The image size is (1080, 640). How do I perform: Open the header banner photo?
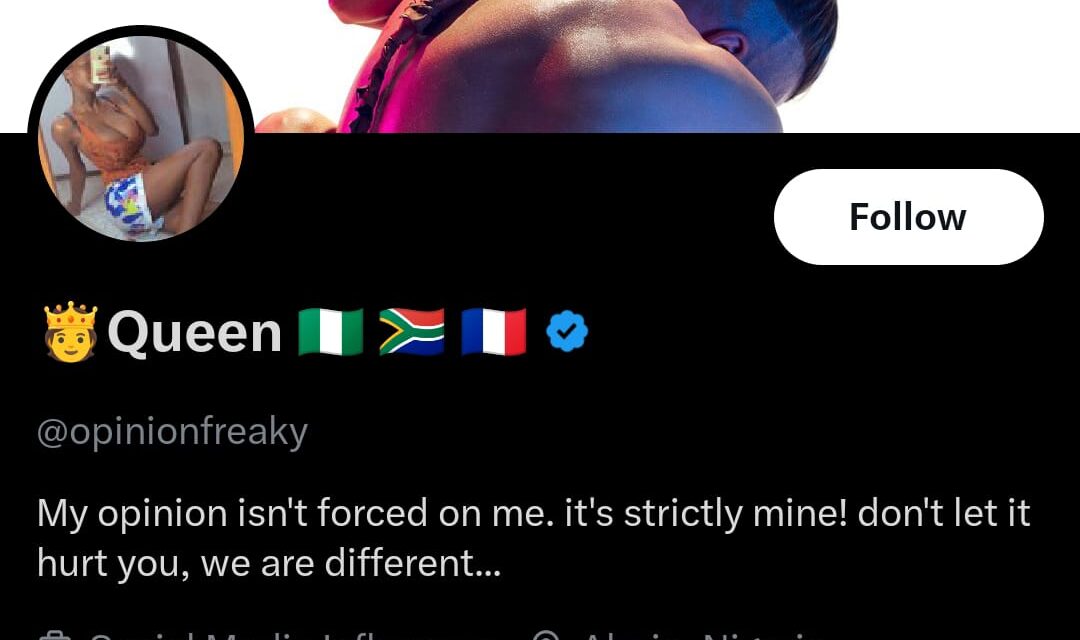540,66
